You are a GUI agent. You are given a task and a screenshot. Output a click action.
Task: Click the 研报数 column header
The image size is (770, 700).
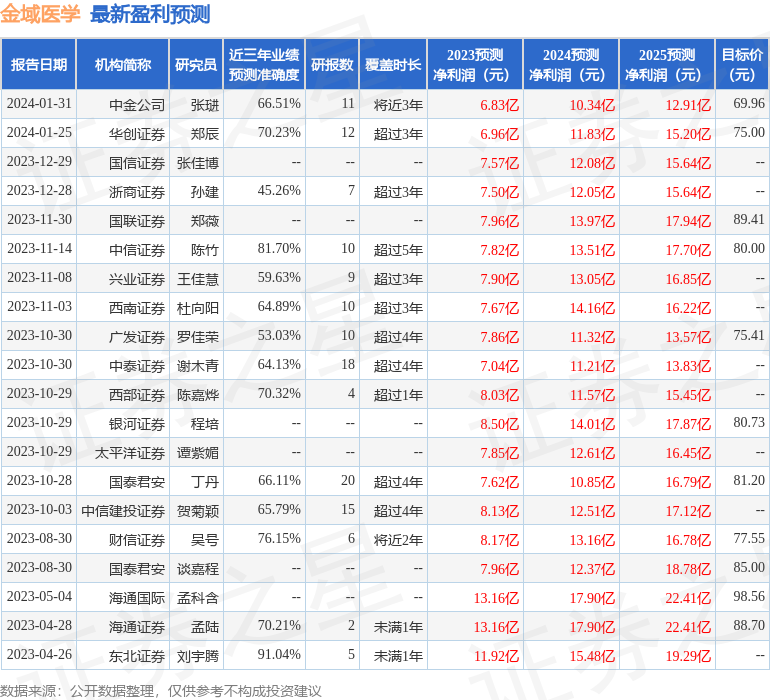[x=332, y=64]
